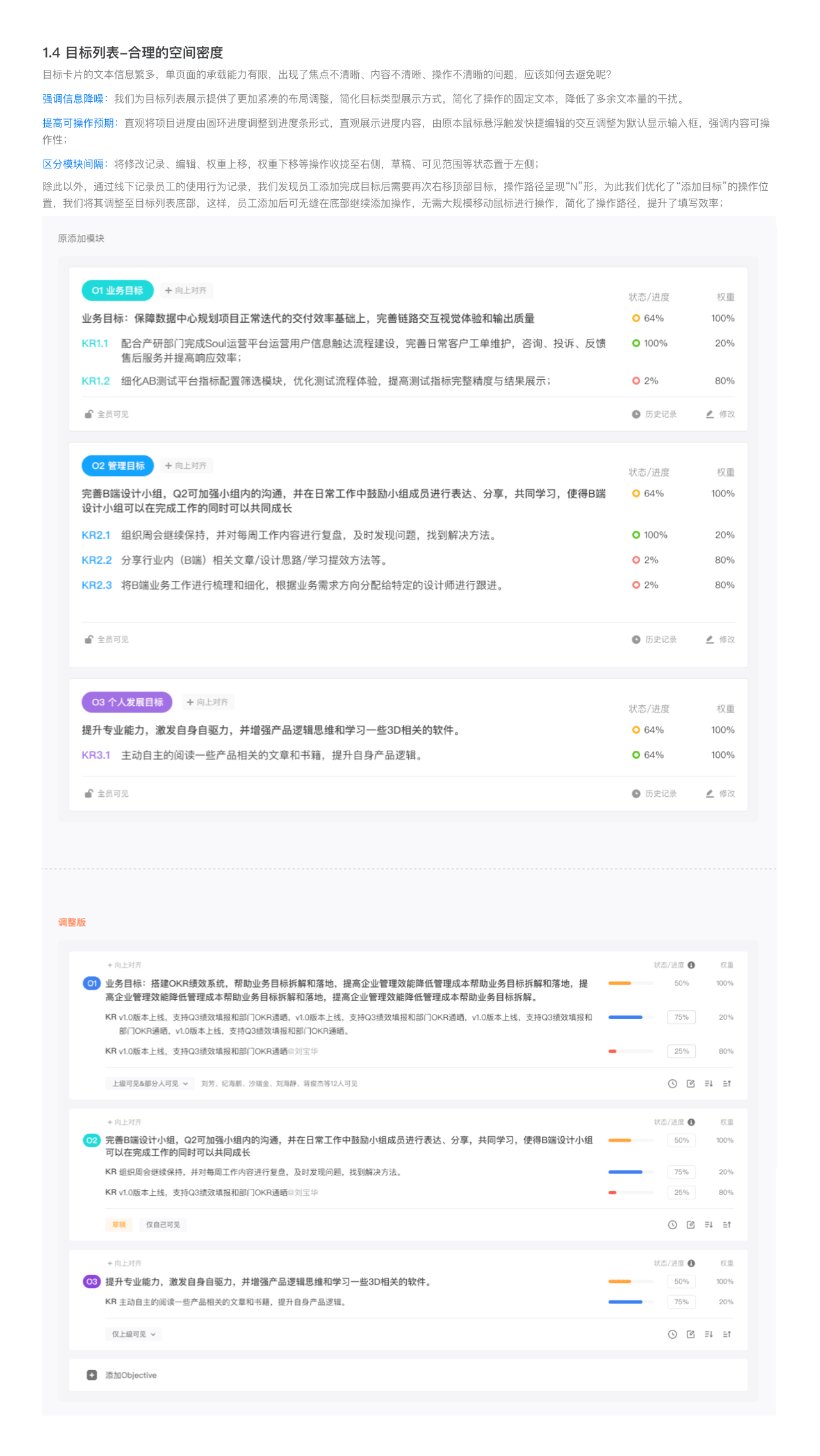The width and height of the screenshot is (820, 1456).
Task: Toggle 全员可见 lock in O1 业务目标 card
Action: point(89,414)
